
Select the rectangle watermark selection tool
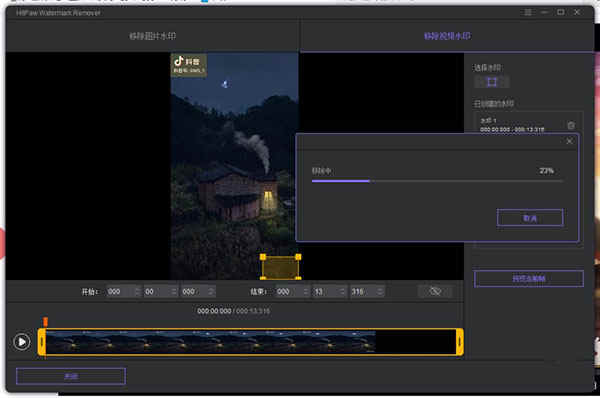491,82
